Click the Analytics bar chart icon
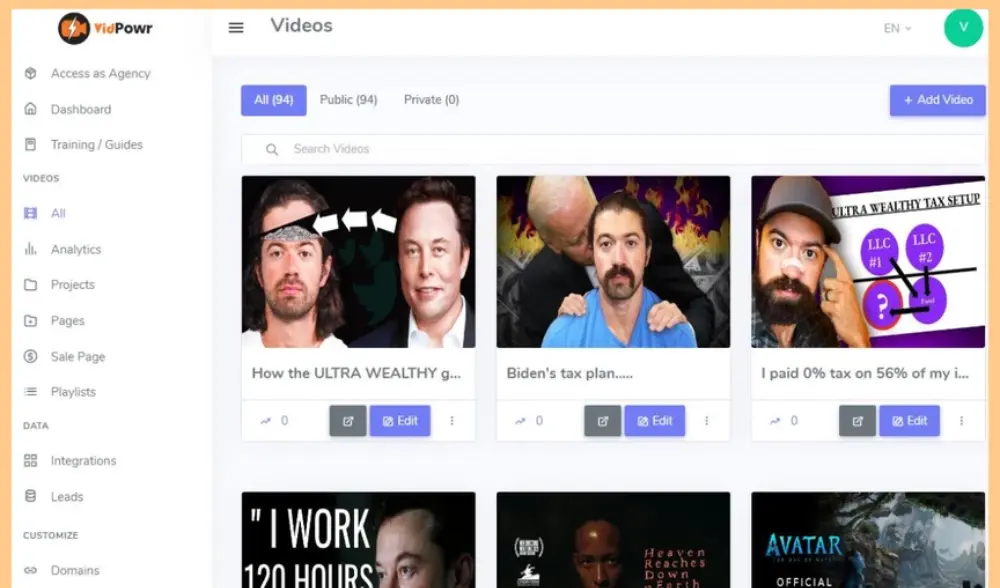Image resolution: width=1000 pixels, height=588 pixels. tap(31, 249)
